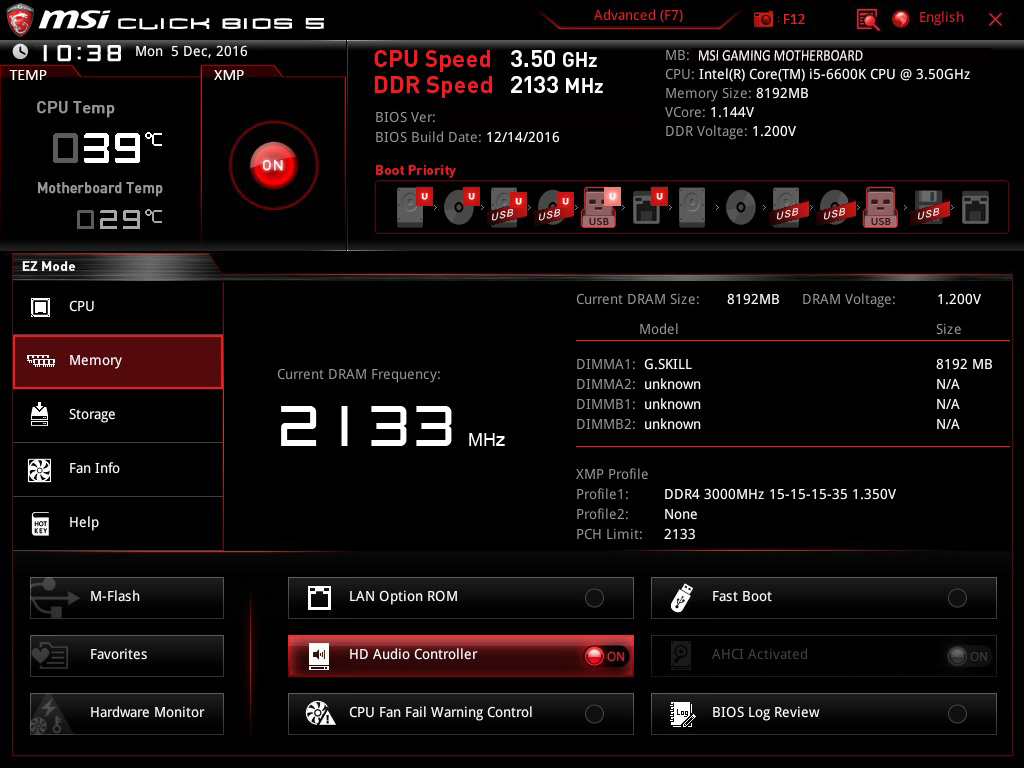This screenshot has width=1024, height=768.
Task: Select legacy network boot icon at row end
Action: 975,208
